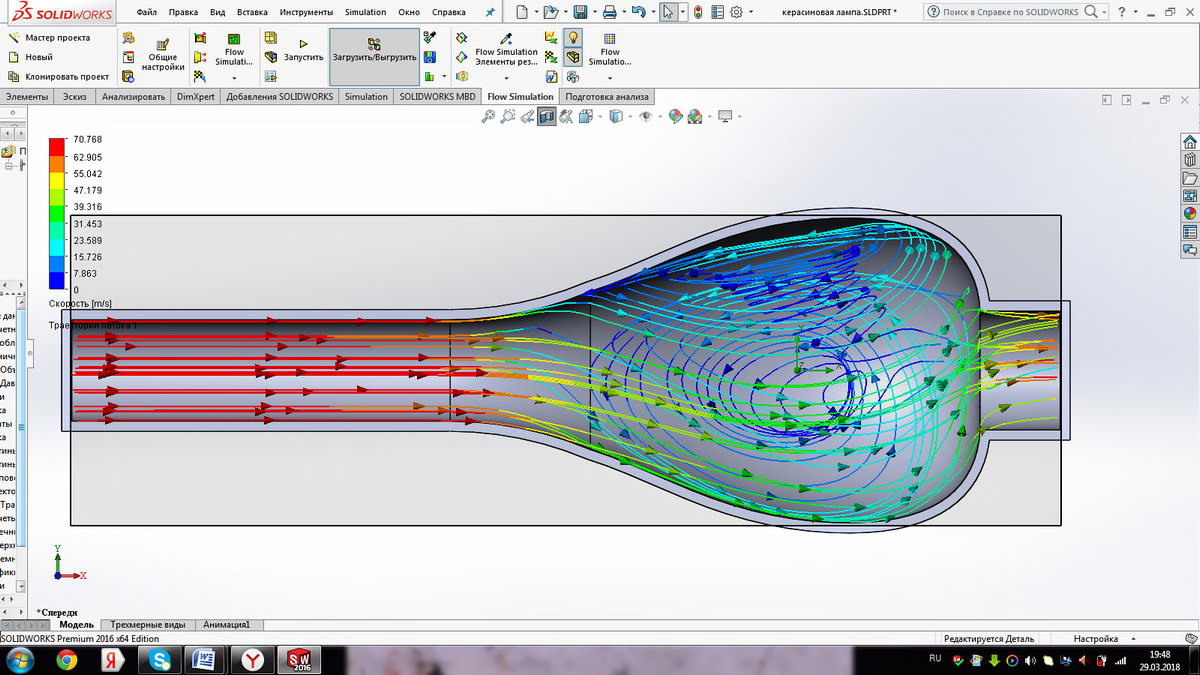Open the Options gear dropdown arrow
The width and height of the screenshot is (1200, 675).
pyautogui.click(x=750, y=13)
